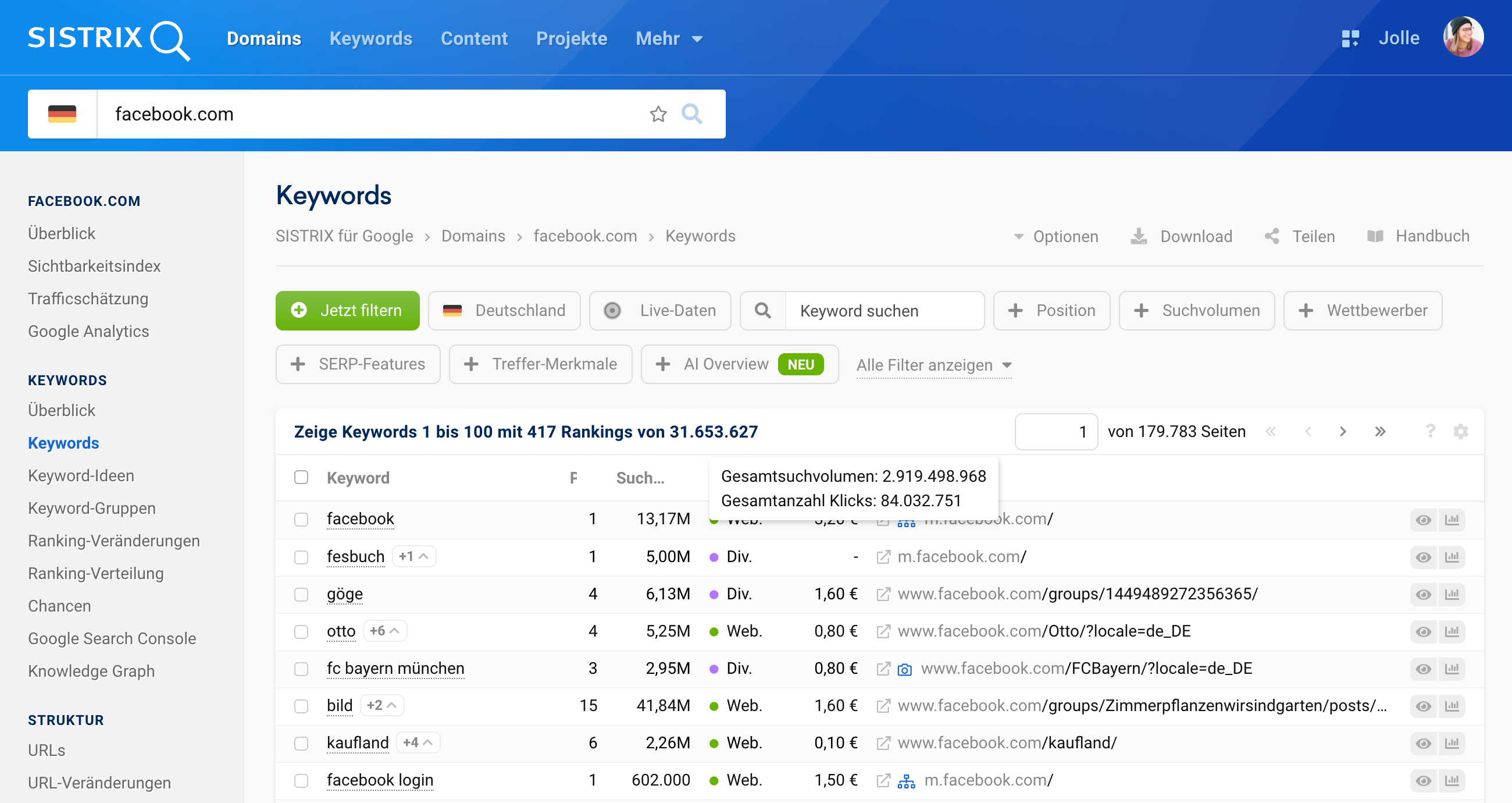This screenshot has height=803, width=1512.
Task: Click the Download icon above the keyword table
Action: (x=1139, y=236)
